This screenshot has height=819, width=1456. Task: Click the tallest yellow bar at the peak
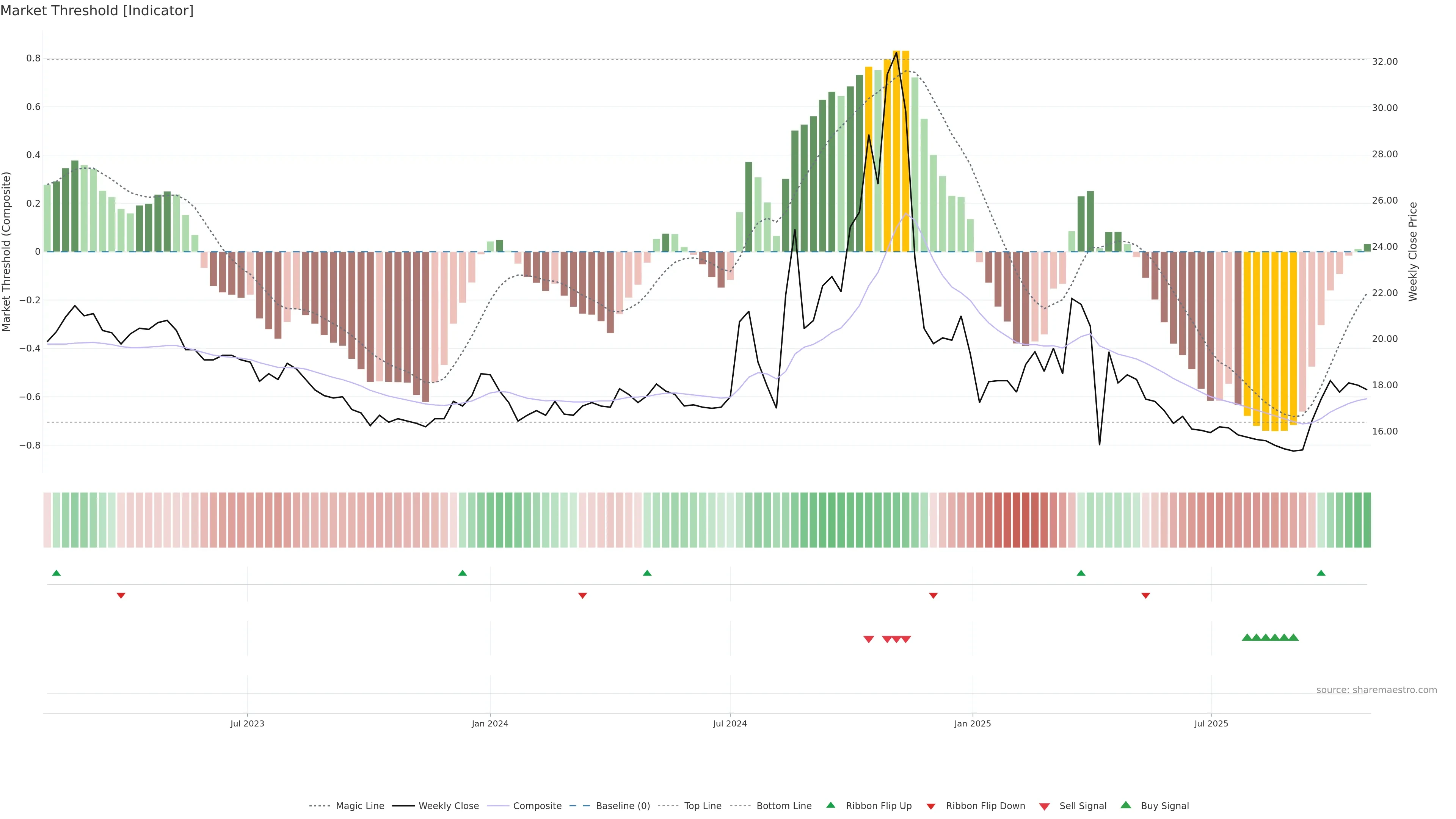[896, 152]
